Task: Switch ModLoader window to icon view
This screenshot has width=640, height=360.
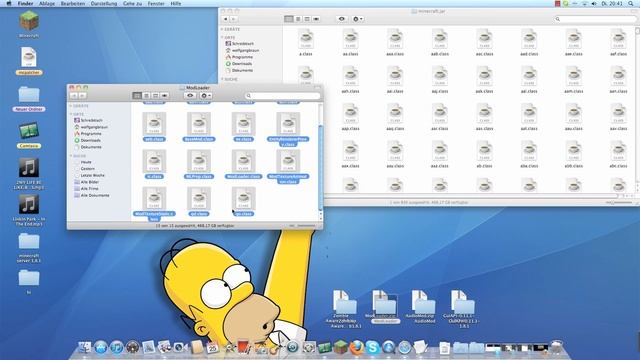Action: [x=137, y=96]
